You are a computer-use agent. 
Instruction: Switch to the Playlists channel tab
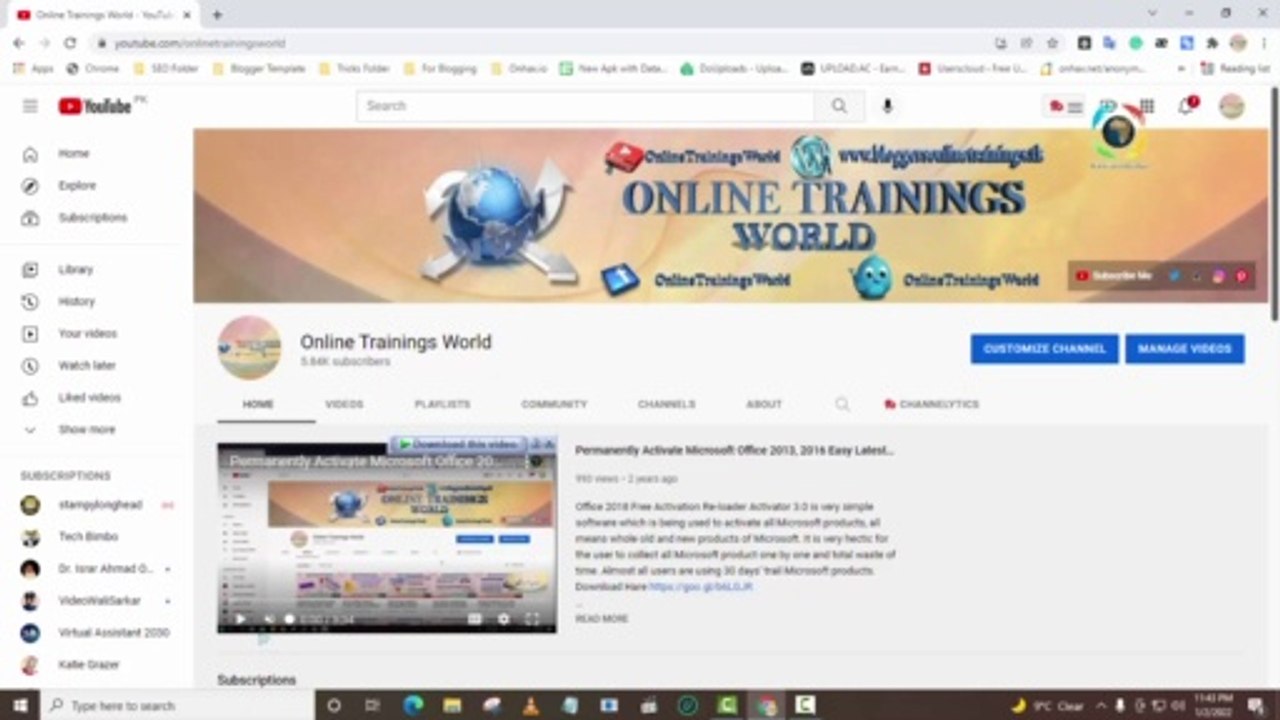(442, 404)
